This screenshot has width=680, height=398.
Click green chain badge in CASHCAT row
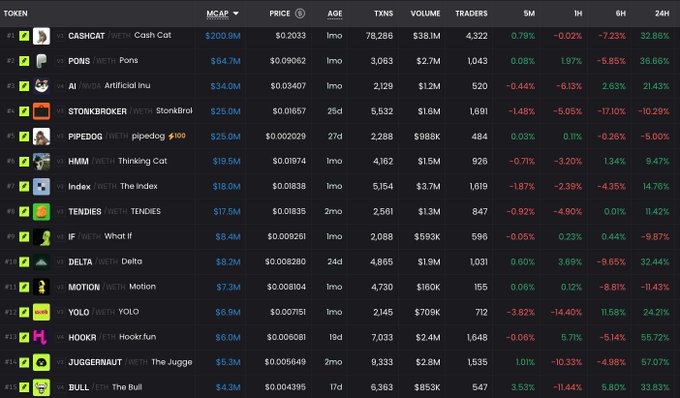[24, 36]
